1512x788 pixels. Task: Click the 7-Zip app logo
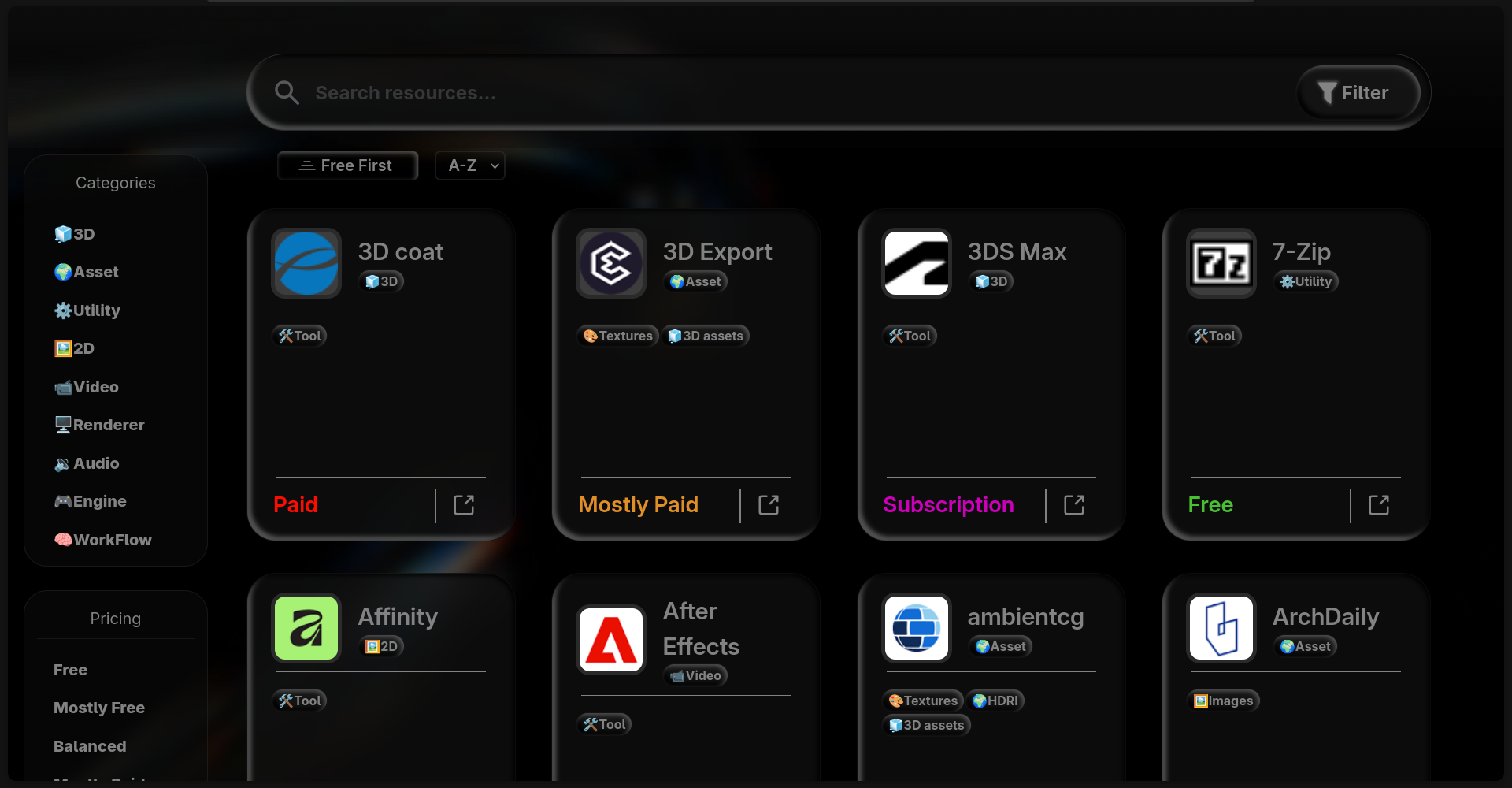(1221, 263)
